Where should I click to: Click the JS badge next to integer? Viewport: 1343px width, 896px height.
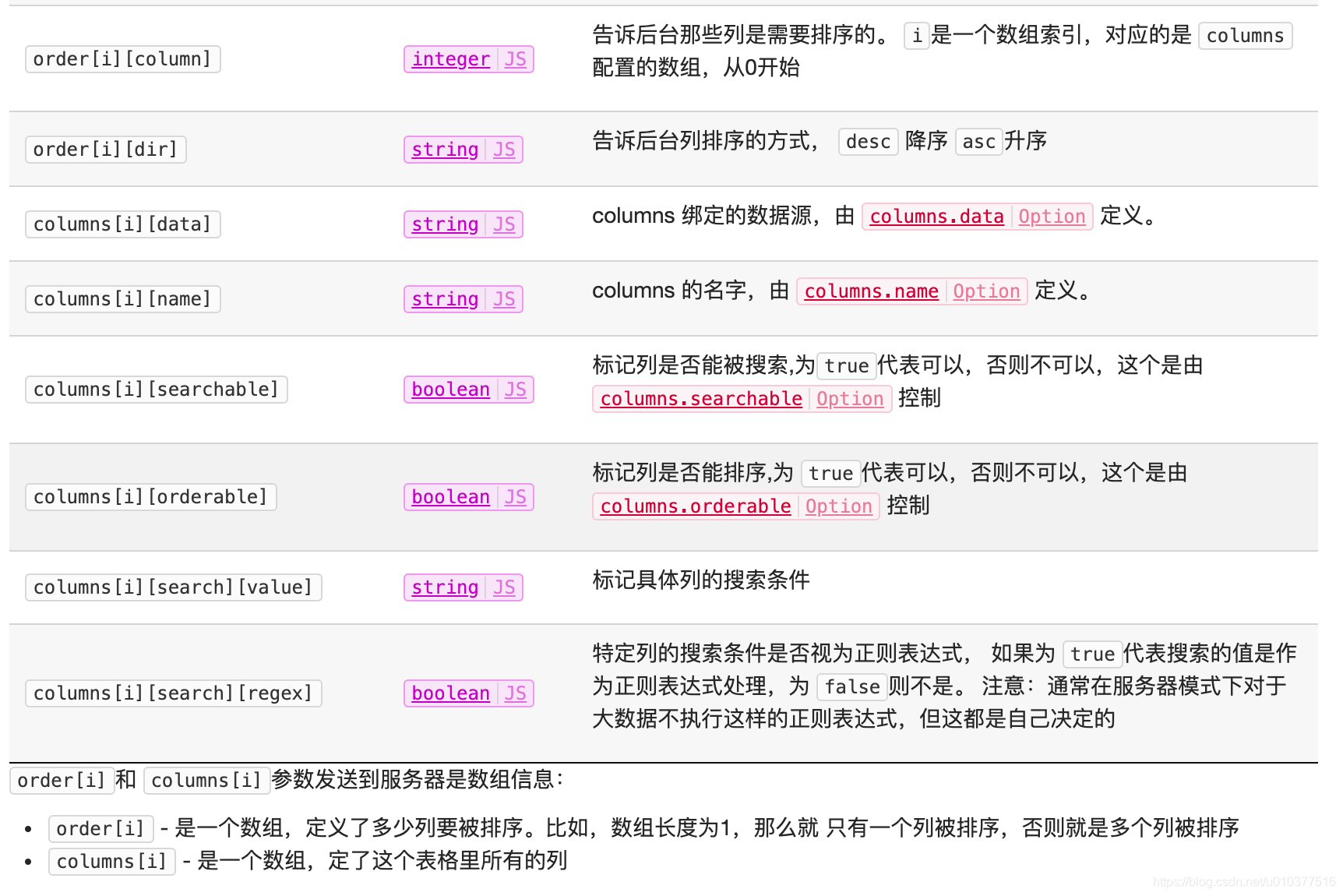point(516,58)
